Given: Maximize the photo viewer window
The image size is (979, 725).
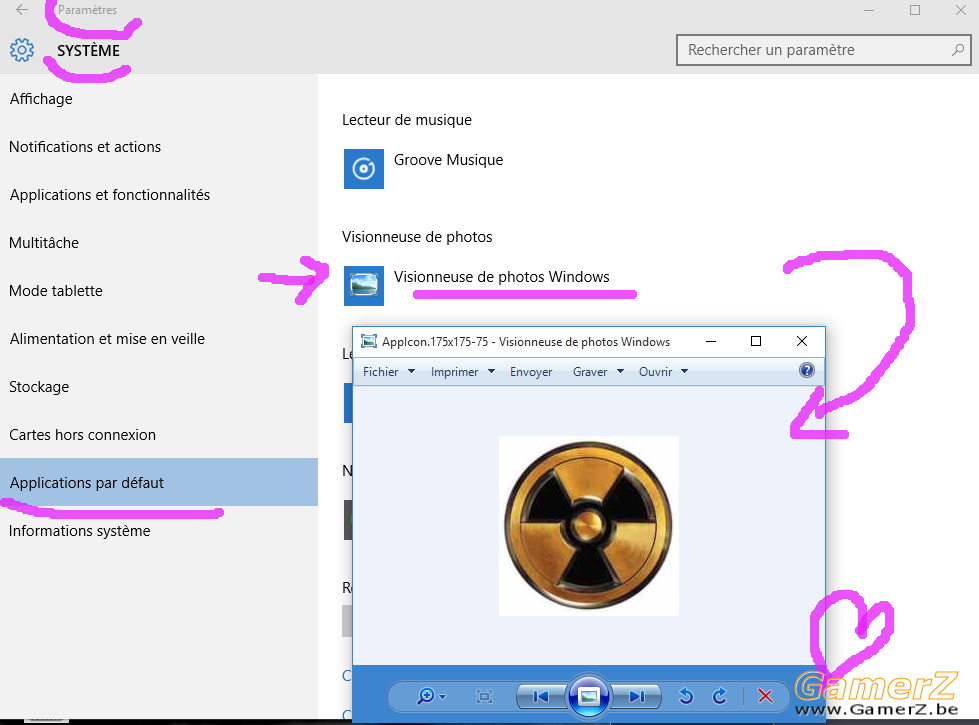Looking at the screenshot, I should click(755, 341).
